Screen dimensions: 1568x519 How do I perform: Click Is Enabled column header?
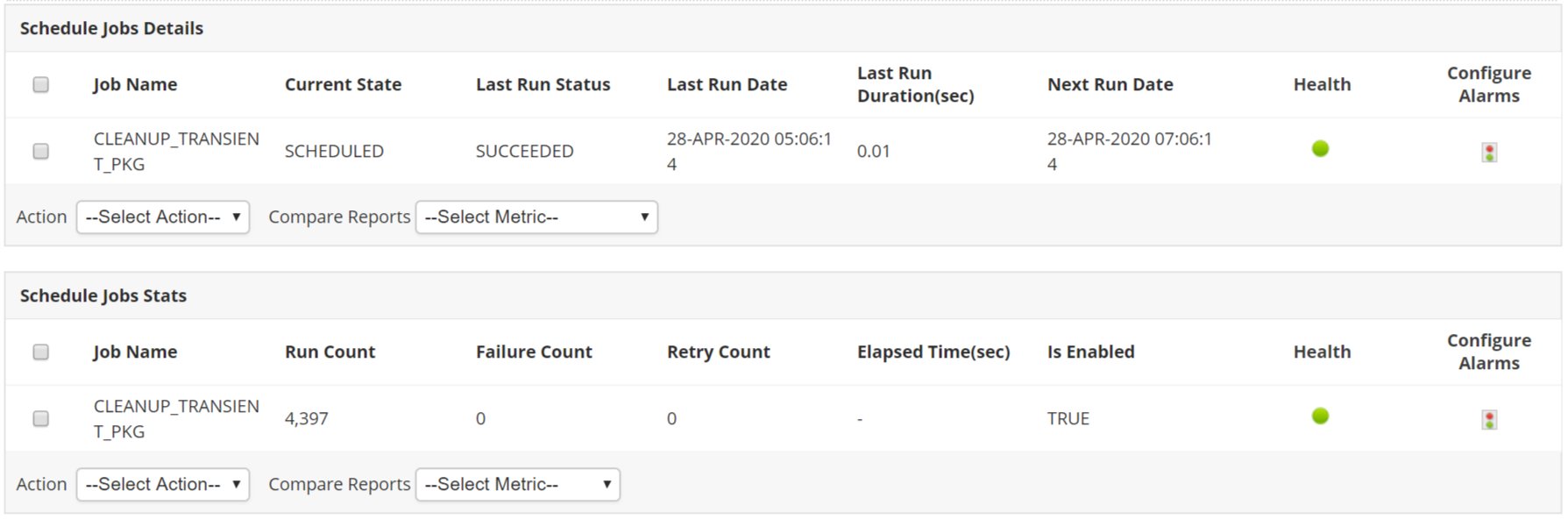point(1090,352)
